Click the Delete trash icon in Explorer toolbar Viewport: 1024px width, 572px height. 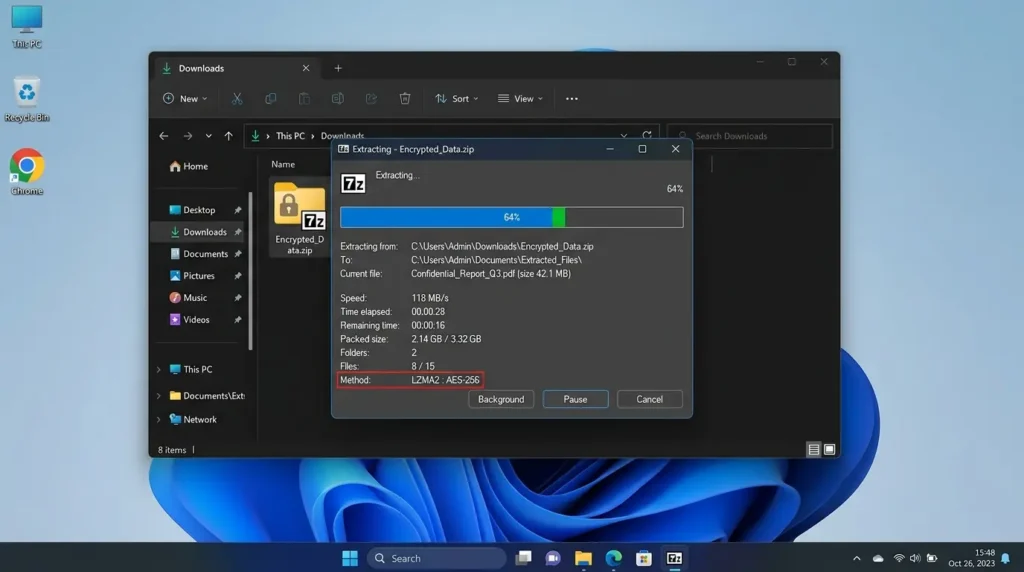(405, 99)
